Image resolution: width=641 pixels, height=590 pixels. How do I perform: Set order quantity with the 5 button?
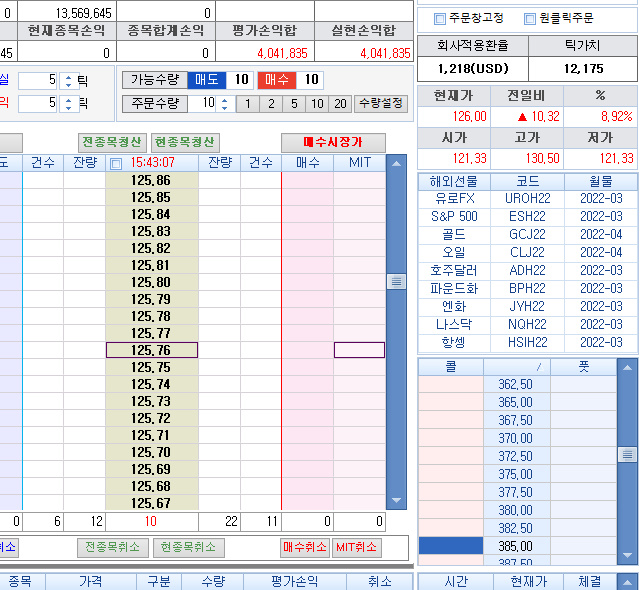point(294,104)
